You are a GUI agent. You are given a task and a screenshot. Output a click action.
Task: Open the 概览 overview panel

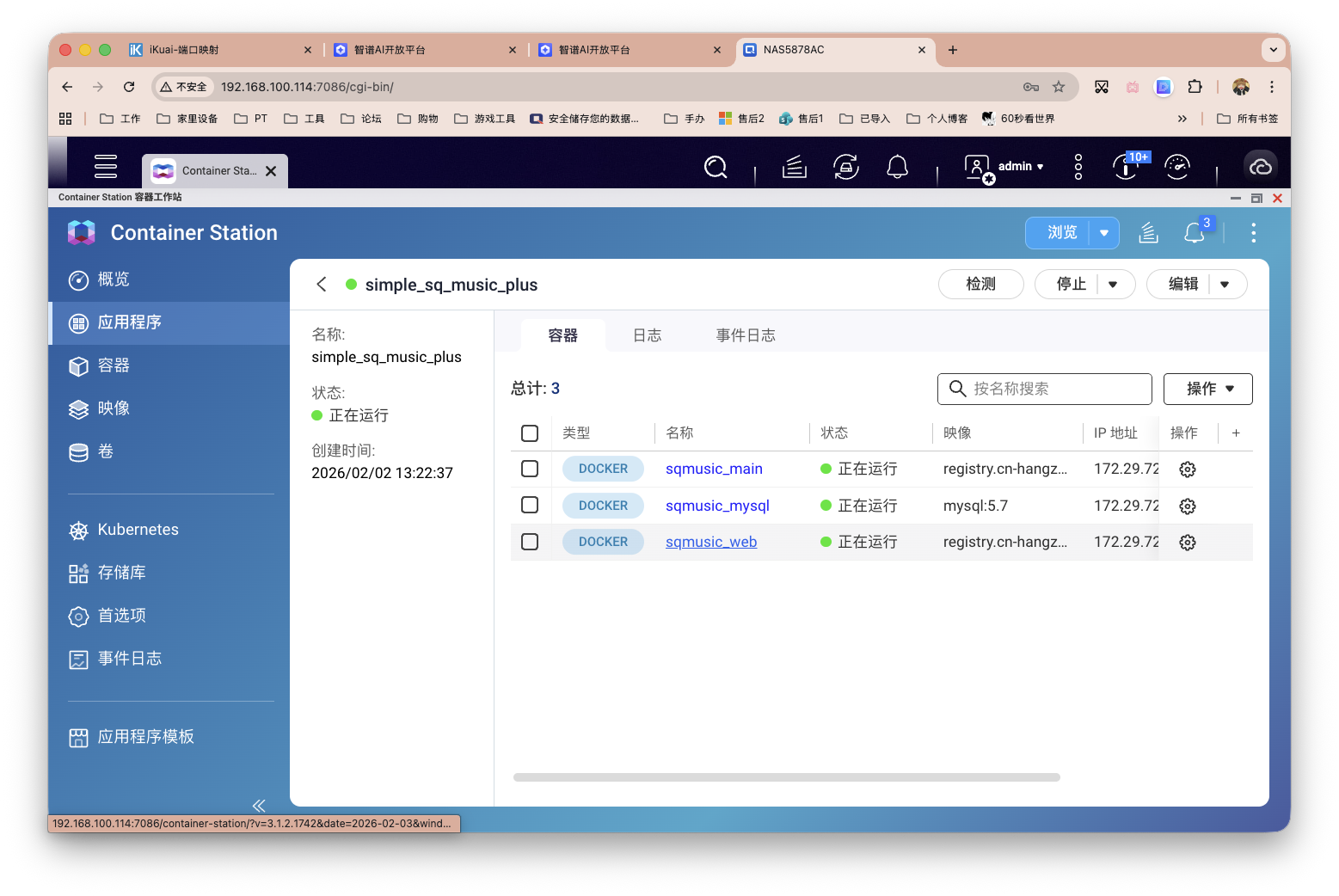[113, 279]
